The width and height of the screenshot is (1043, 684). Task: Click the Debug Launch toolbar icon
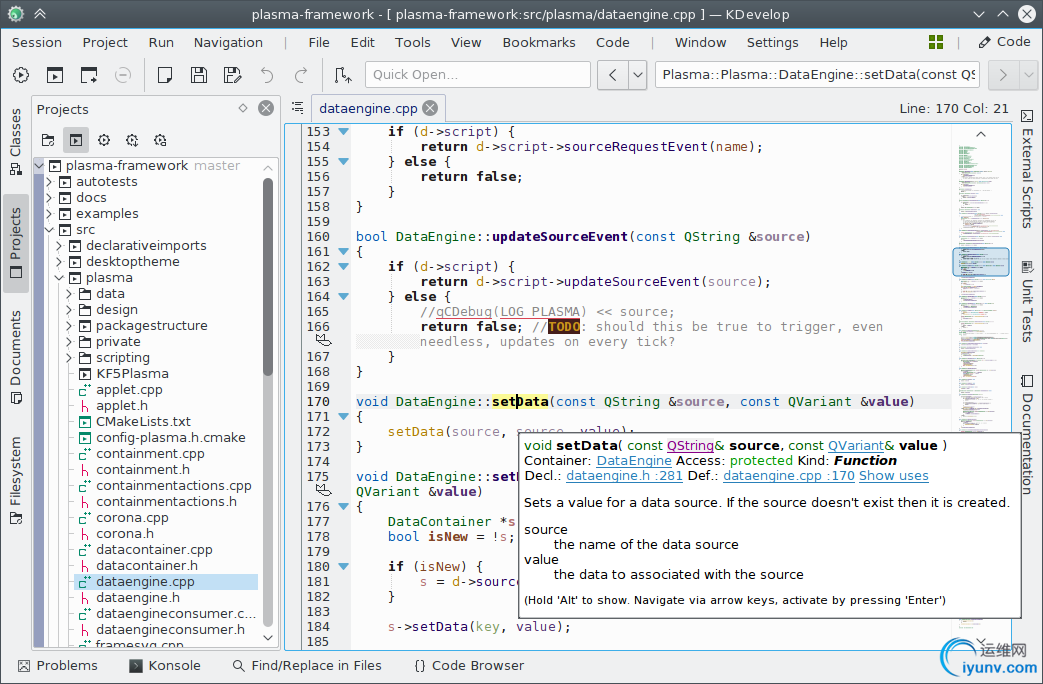tap(89, 75)
